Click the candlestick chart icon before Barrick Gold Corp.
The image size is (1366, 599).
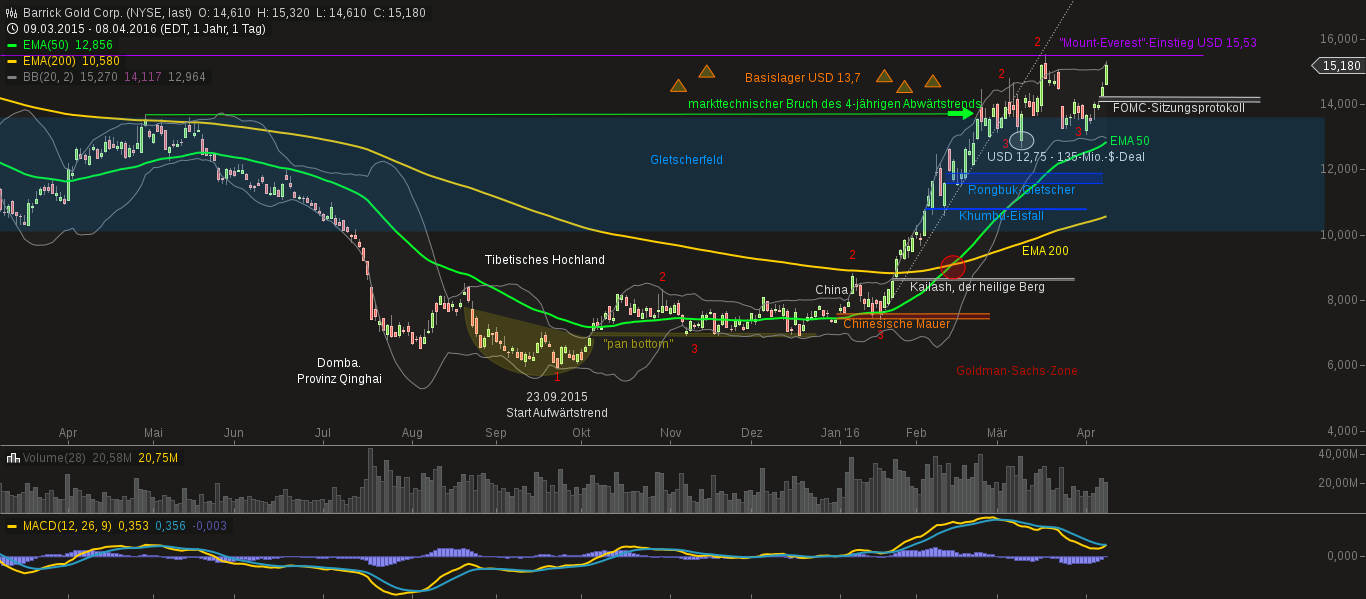[x=12, y=13]
